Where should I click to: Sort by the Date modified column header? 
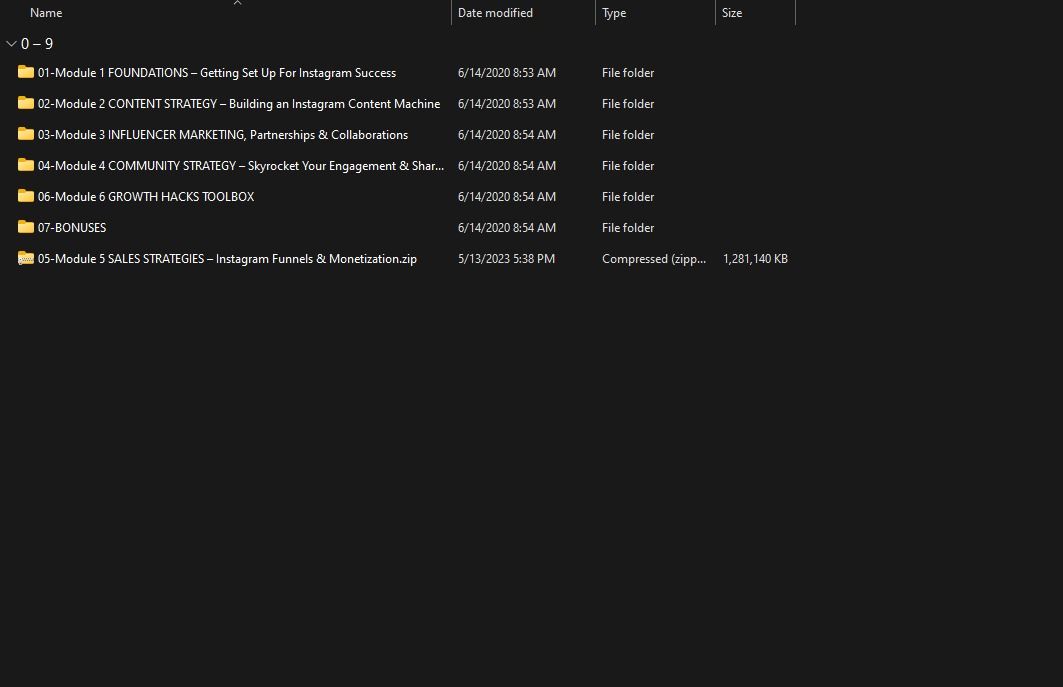(x=495, y=13)
